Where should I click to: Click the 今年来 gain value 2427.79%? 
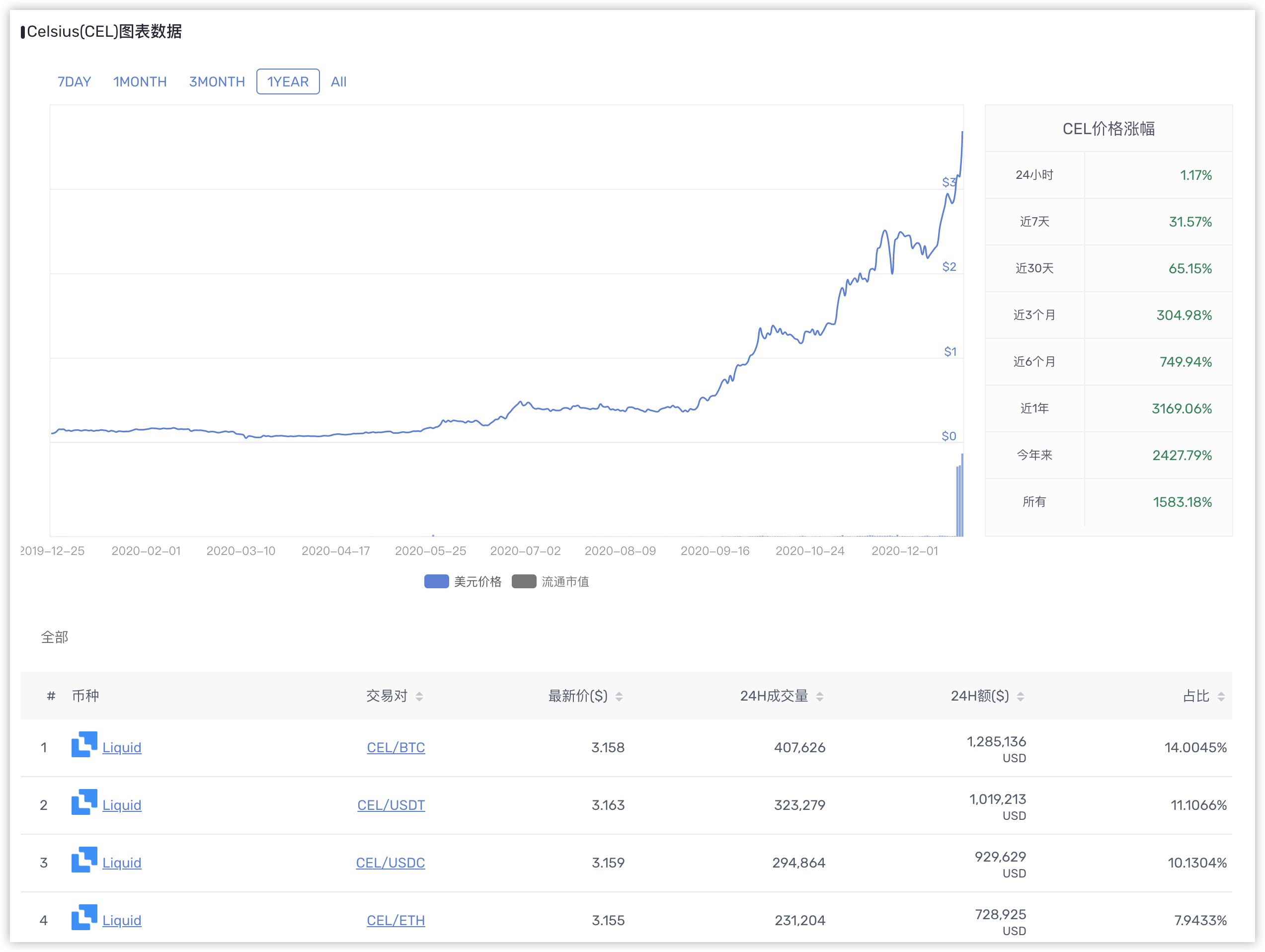(1182, 456)
